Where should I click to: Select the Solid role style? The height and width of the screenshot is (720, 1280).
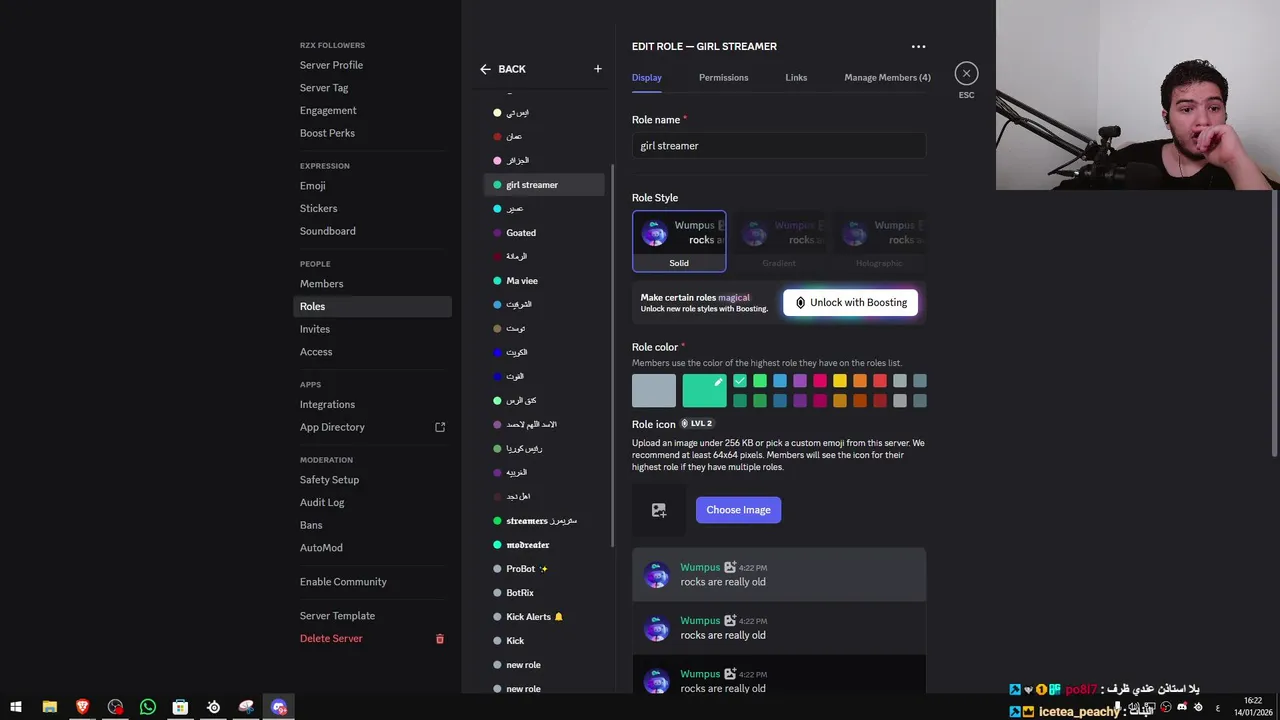(679, 241)
